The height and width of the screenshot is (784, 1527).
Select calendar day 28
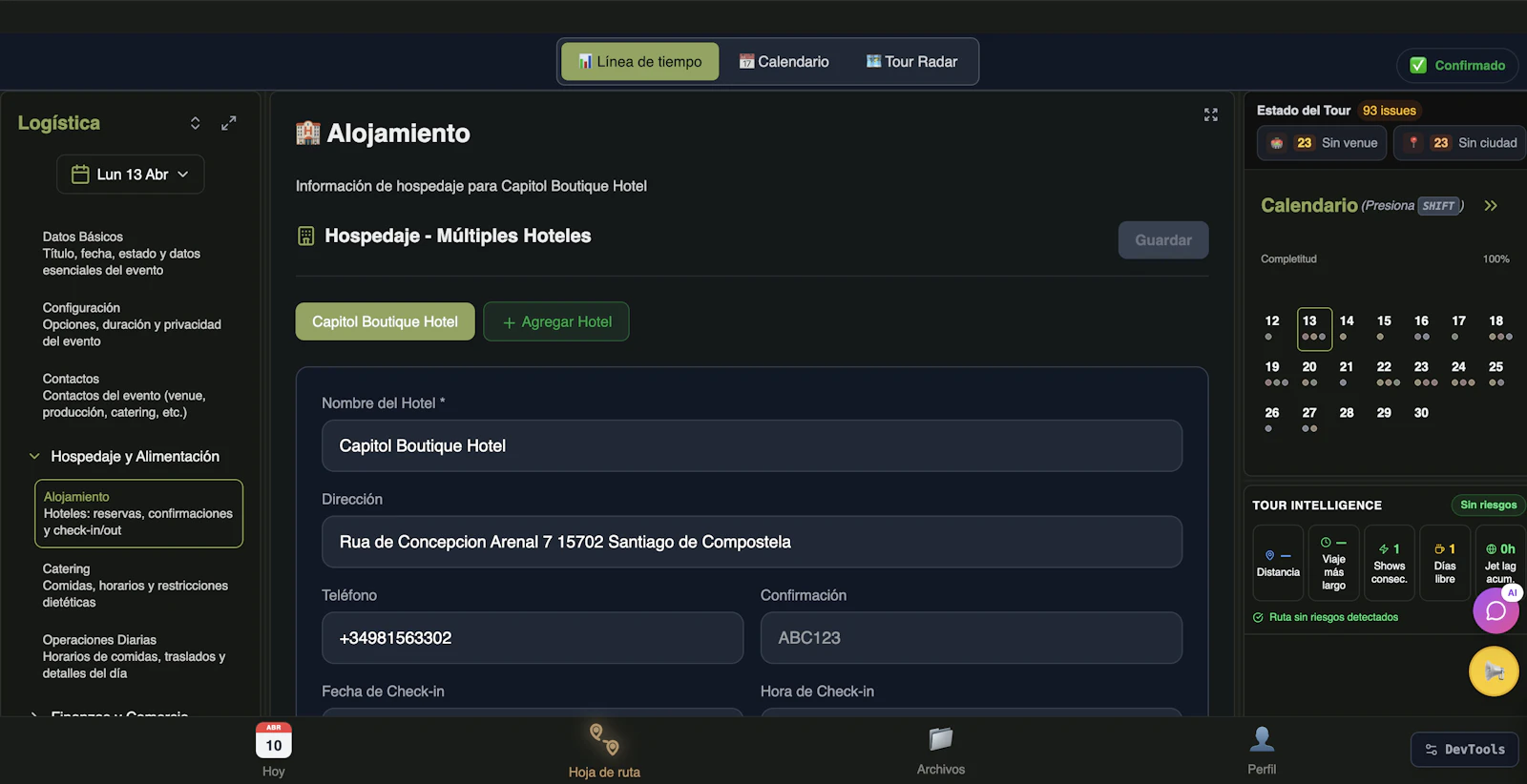[x=1347, y=413]
